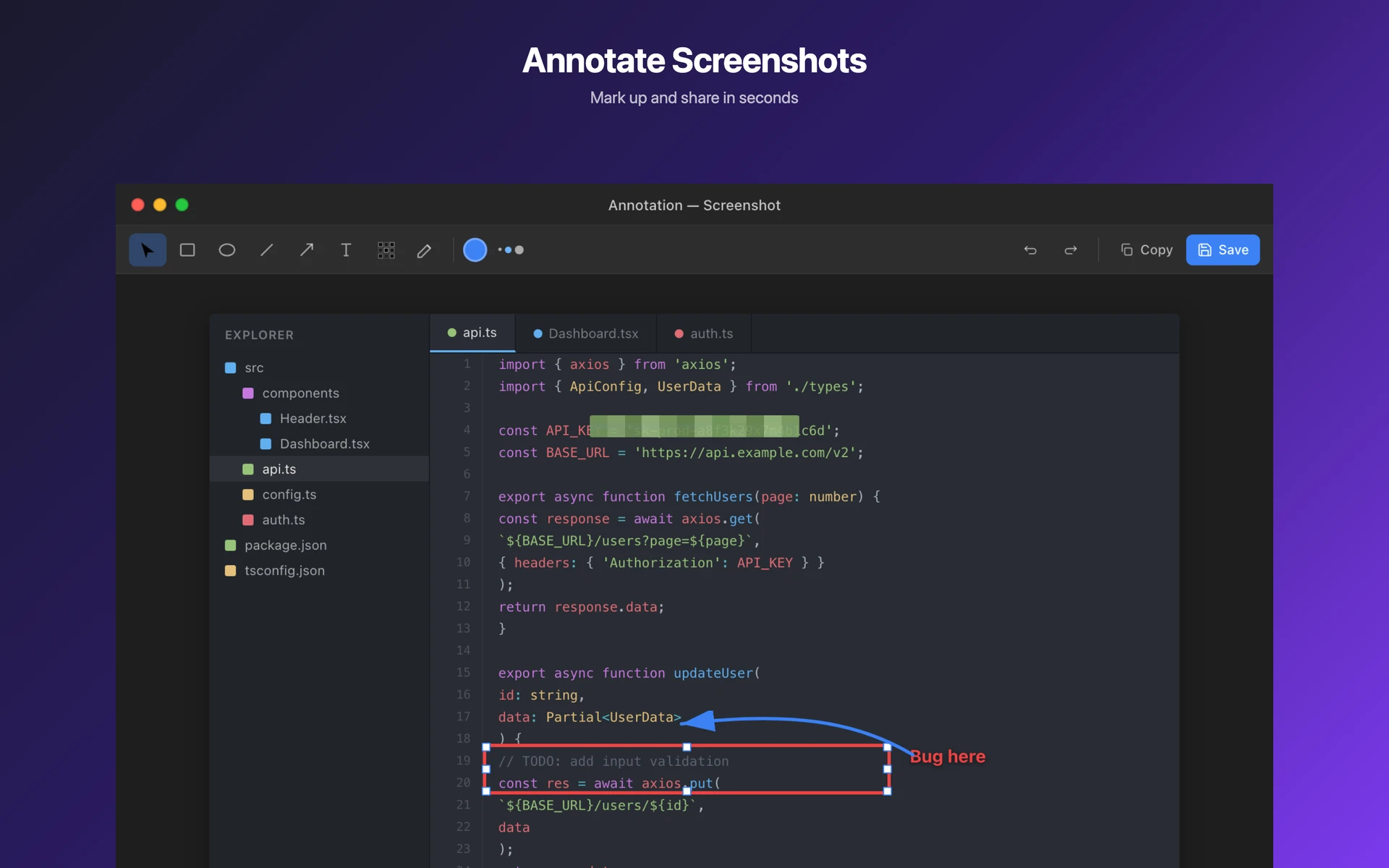Click the 'import { axios } from' code line

(x=617, y=365)
